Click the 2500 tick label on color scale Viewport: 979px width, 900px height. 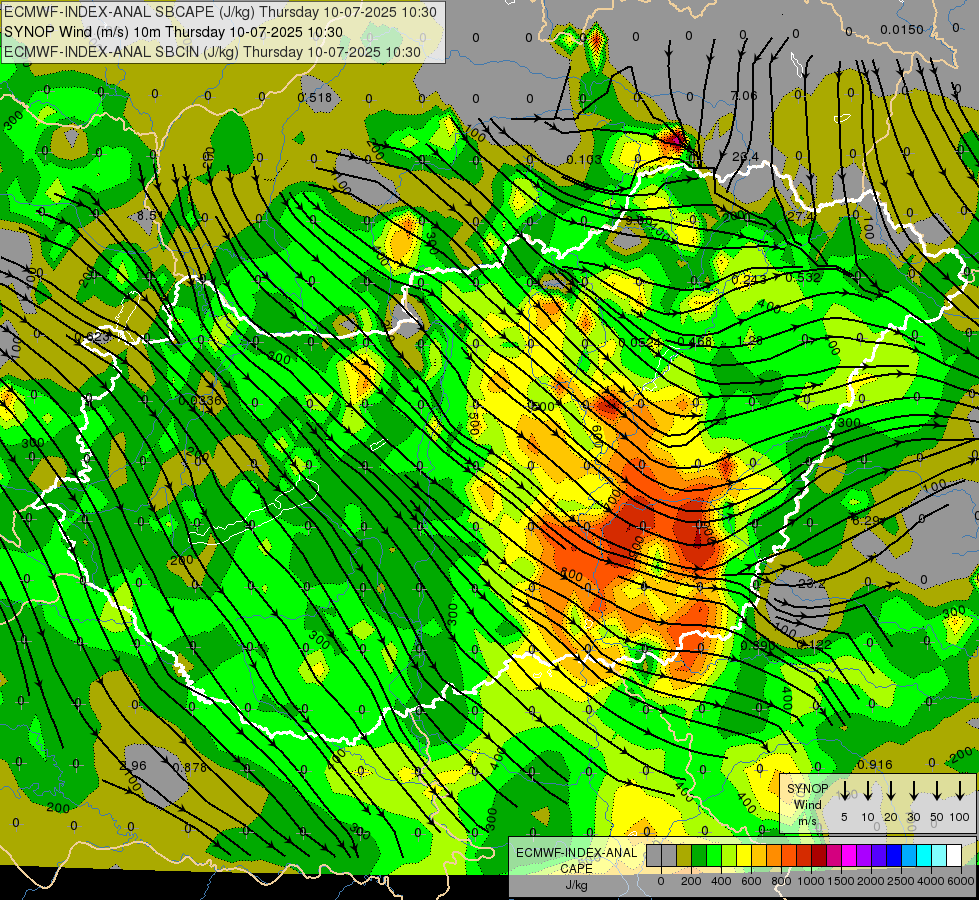point(901,881)
